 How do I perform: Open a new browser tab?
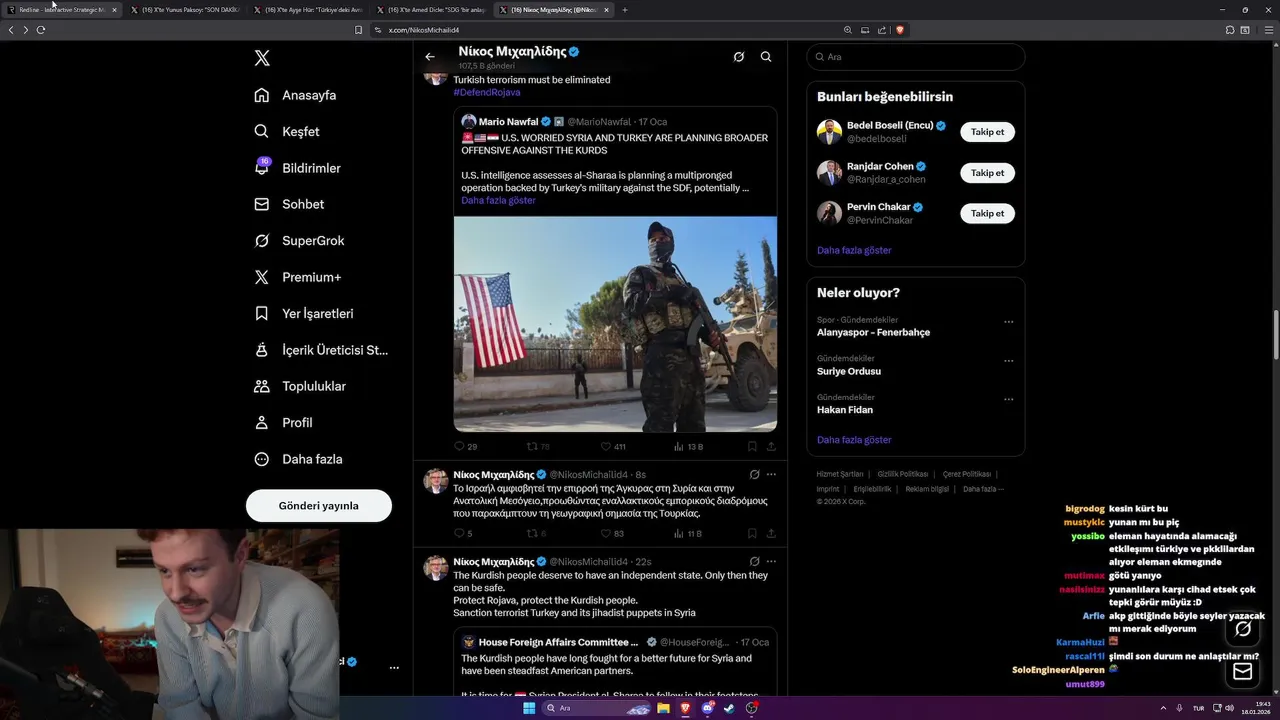coord(625,10)
